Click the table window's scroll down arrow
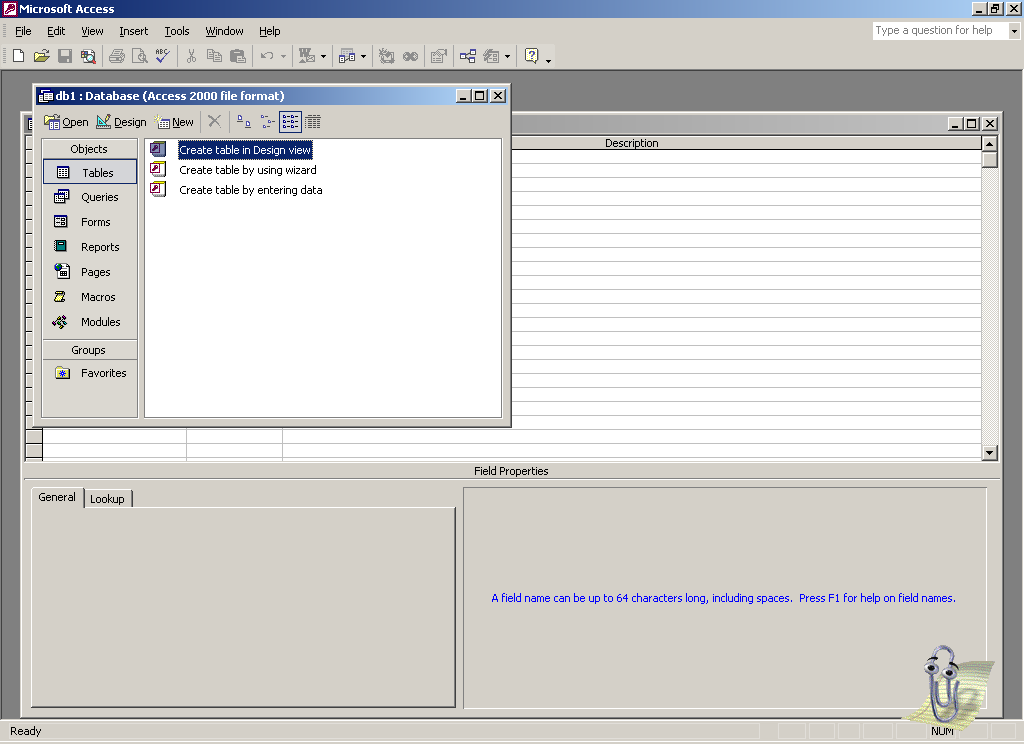Screen dimensions: 1024x744 [989, 452]
